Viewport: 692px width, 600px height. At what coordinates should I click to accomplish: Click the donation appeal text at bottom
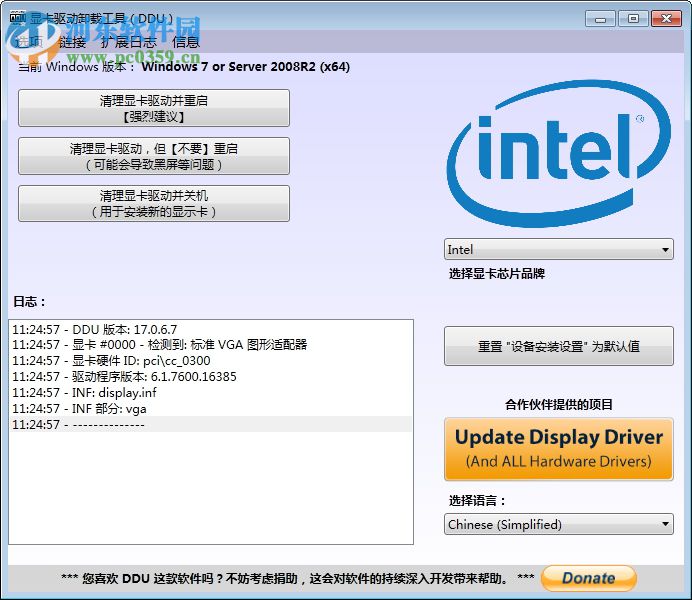click(298, 578)
